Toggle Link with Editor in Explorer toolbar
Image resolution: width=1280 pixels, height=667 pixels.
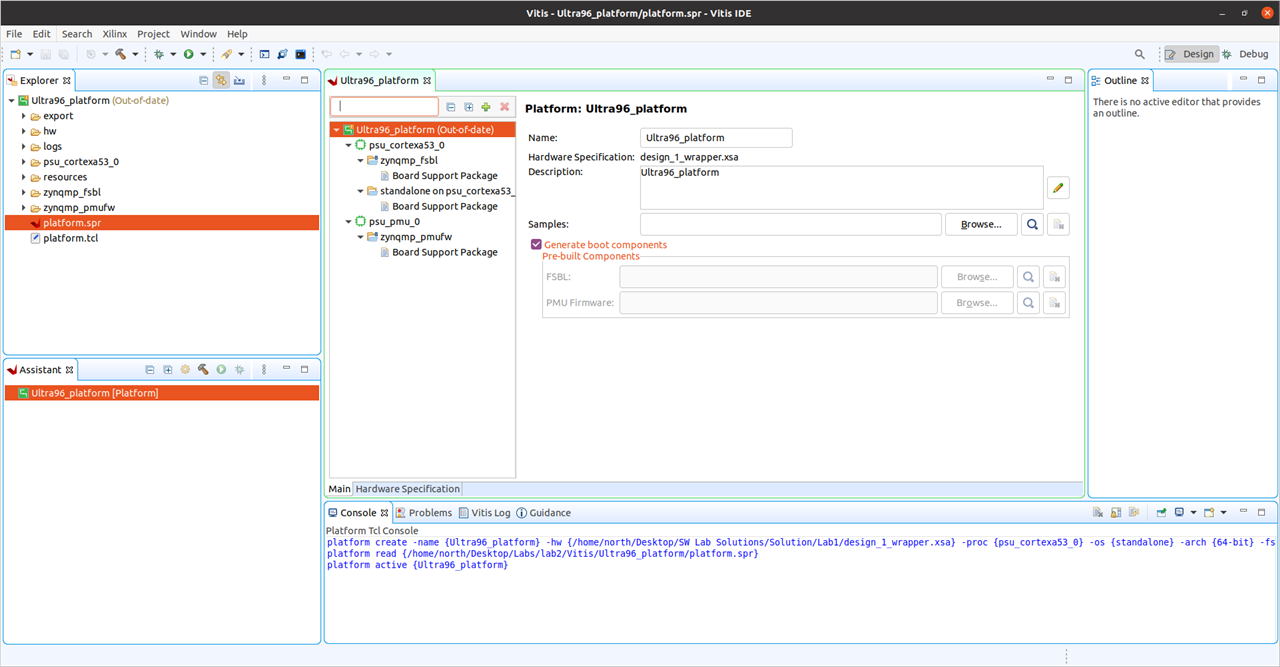coord(221,81)
